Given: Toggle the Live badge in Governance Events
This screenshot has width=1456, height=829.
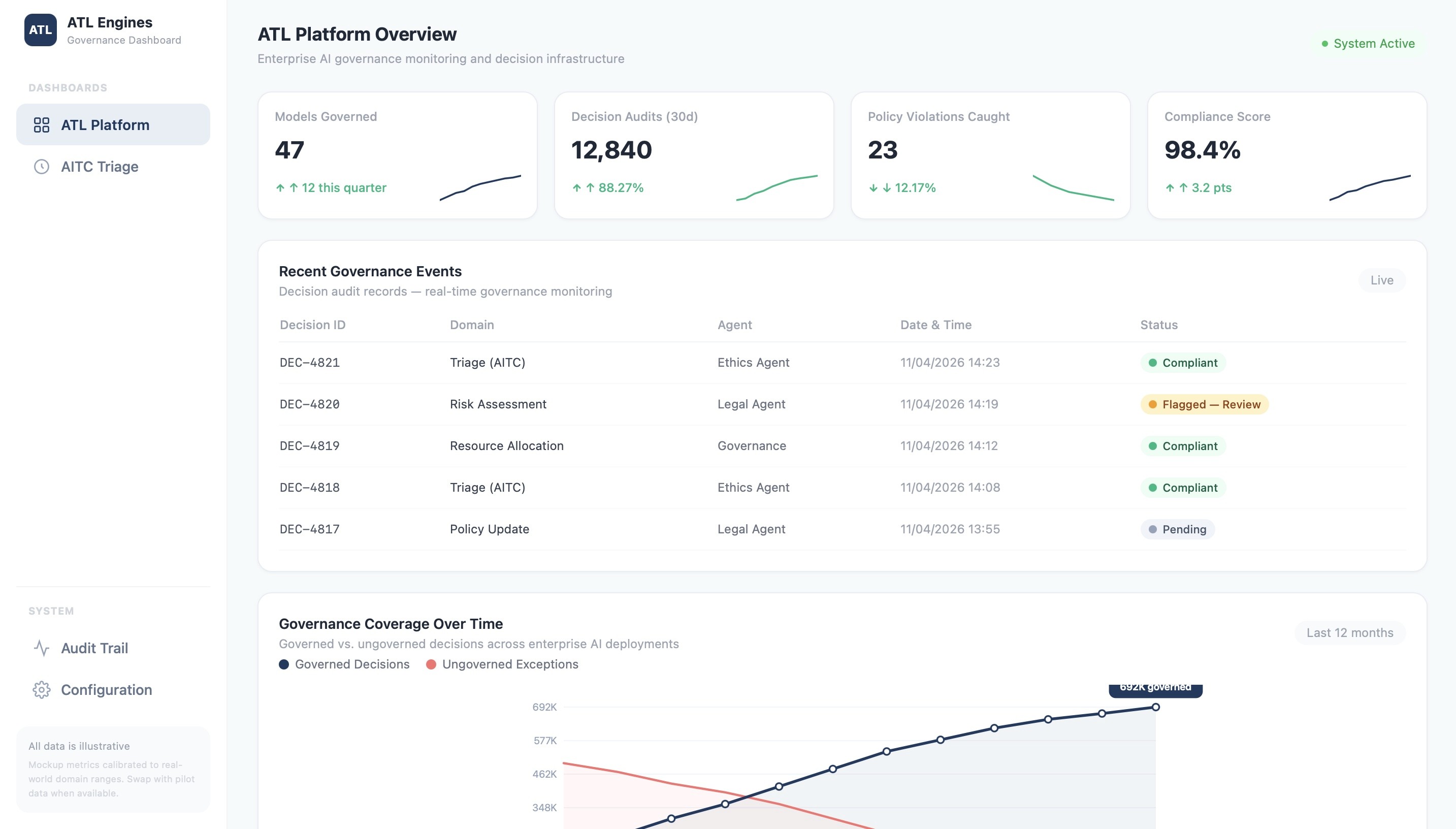Looking at the screenshot, I should [1381, 280].
